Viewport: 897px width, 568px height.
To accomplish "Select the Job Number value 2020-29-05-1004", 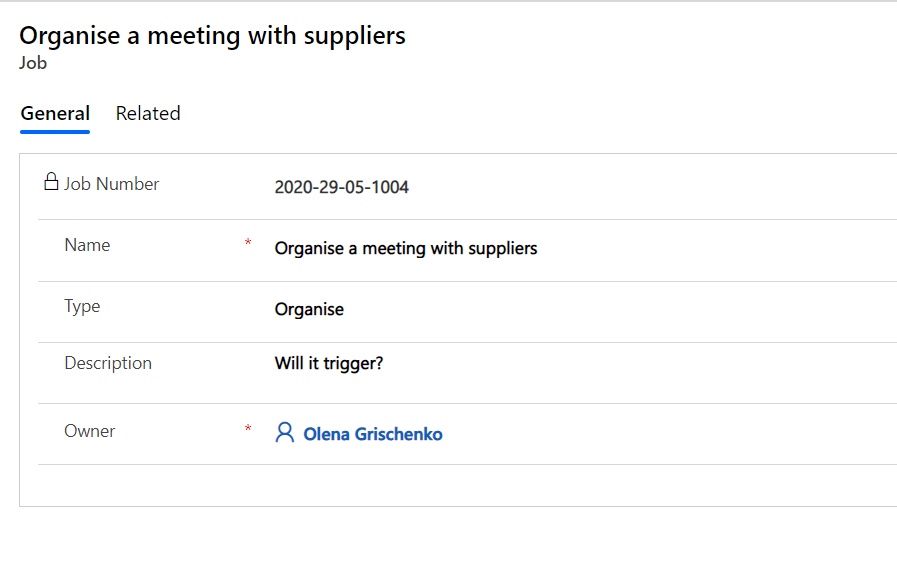I will 341,187.
